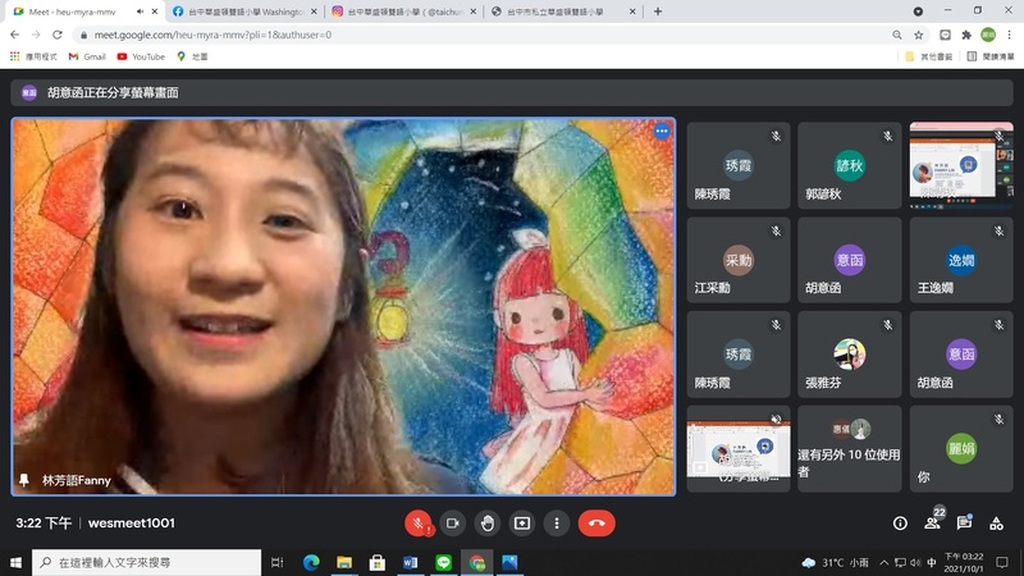Click the zoom magnifier icon in address bar
1024x576 pixels.
(x=897, y=35)
